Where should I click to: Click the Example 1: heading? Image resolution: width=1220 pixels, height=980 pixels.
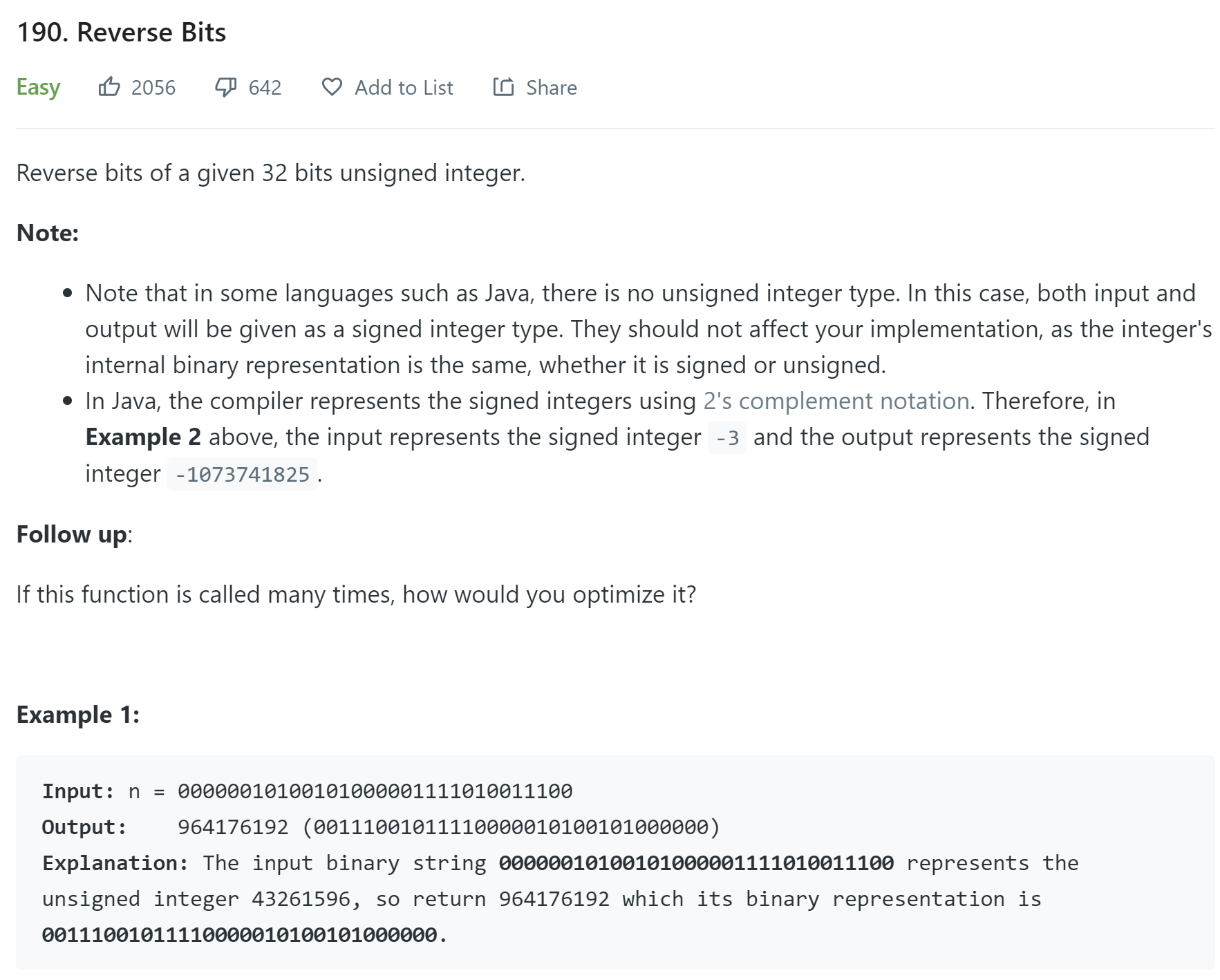coord(78,715)
